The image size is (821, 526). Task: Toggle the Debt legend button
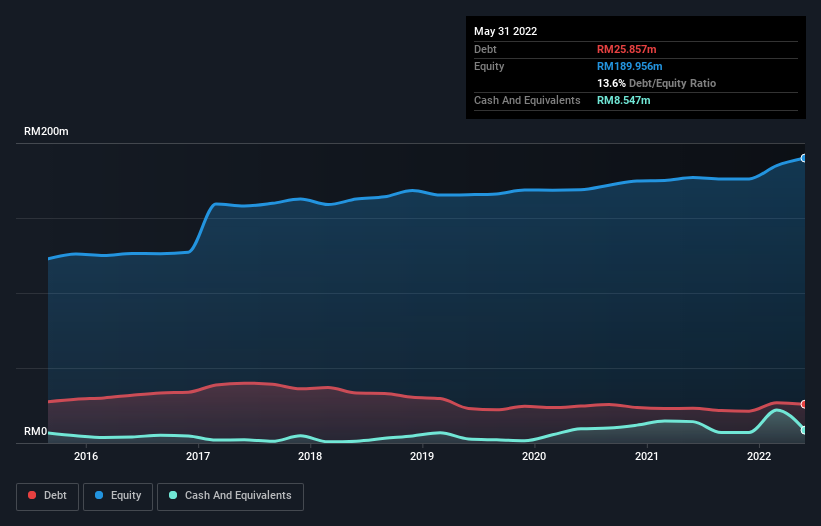click(48, 496)
